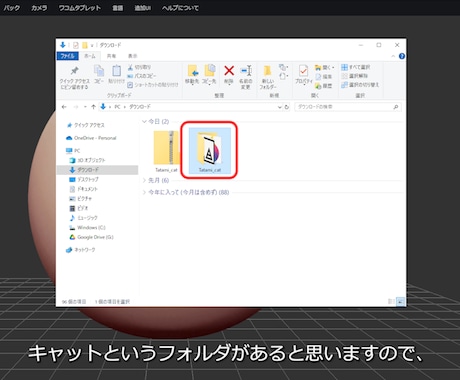Click Select all (すべて選択) in ribbon

(x=356, y=67)
